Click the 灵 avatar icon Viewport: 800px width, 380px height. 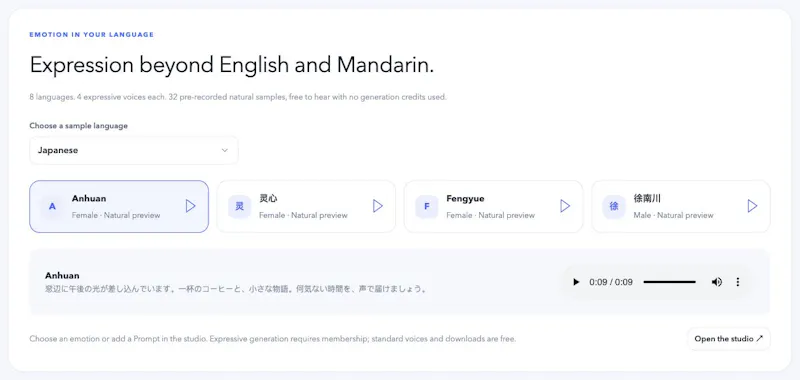pyautogui.click(x=239, y=207)
